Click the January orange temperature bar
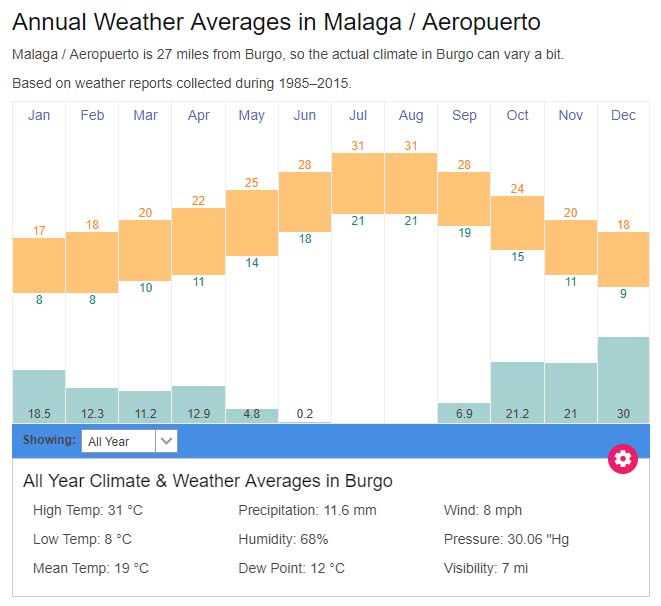Screen dimensions: 661x606 (39, 265)
